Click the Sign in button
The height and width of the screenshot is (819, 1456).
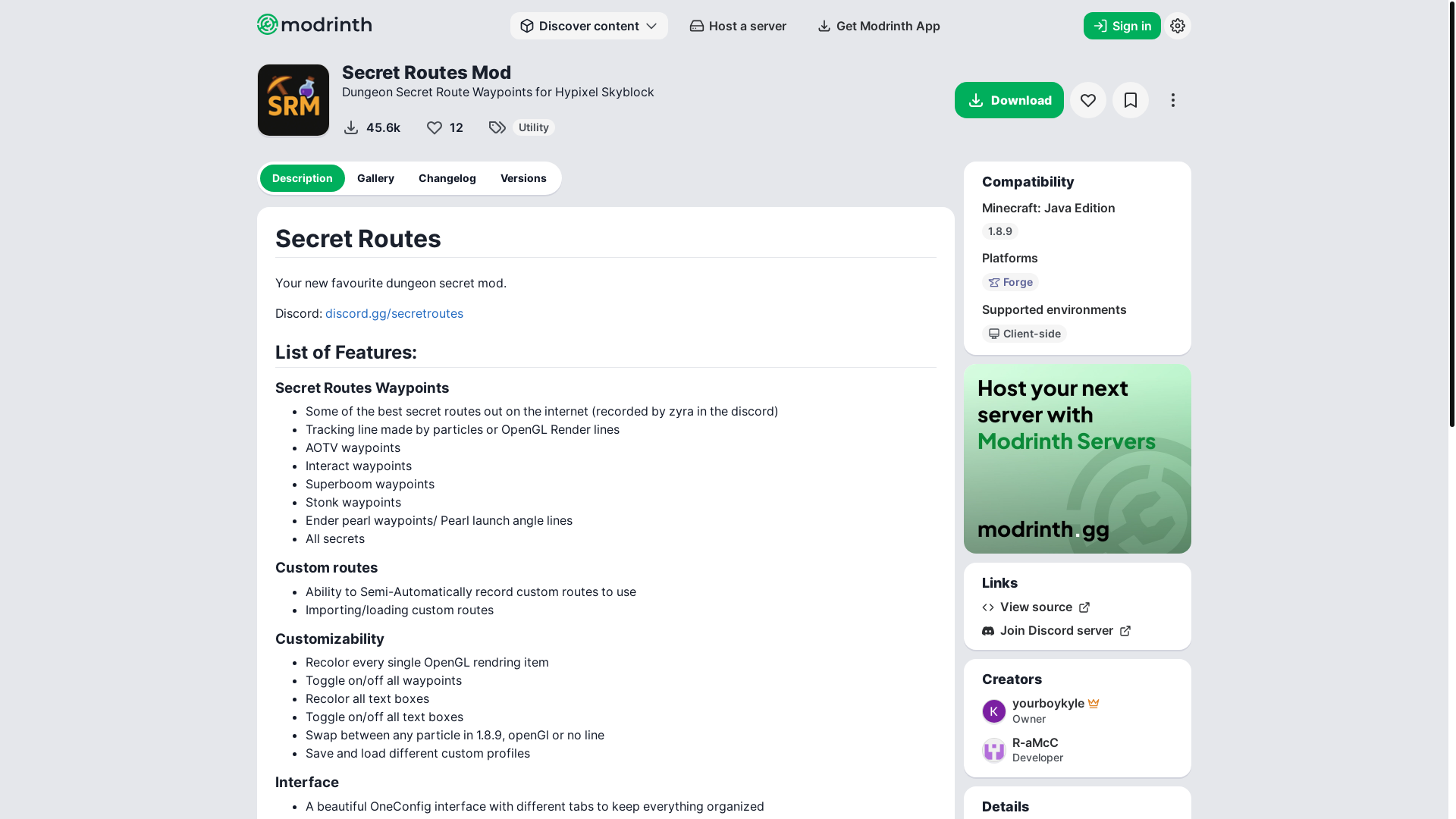[1122, 26]
